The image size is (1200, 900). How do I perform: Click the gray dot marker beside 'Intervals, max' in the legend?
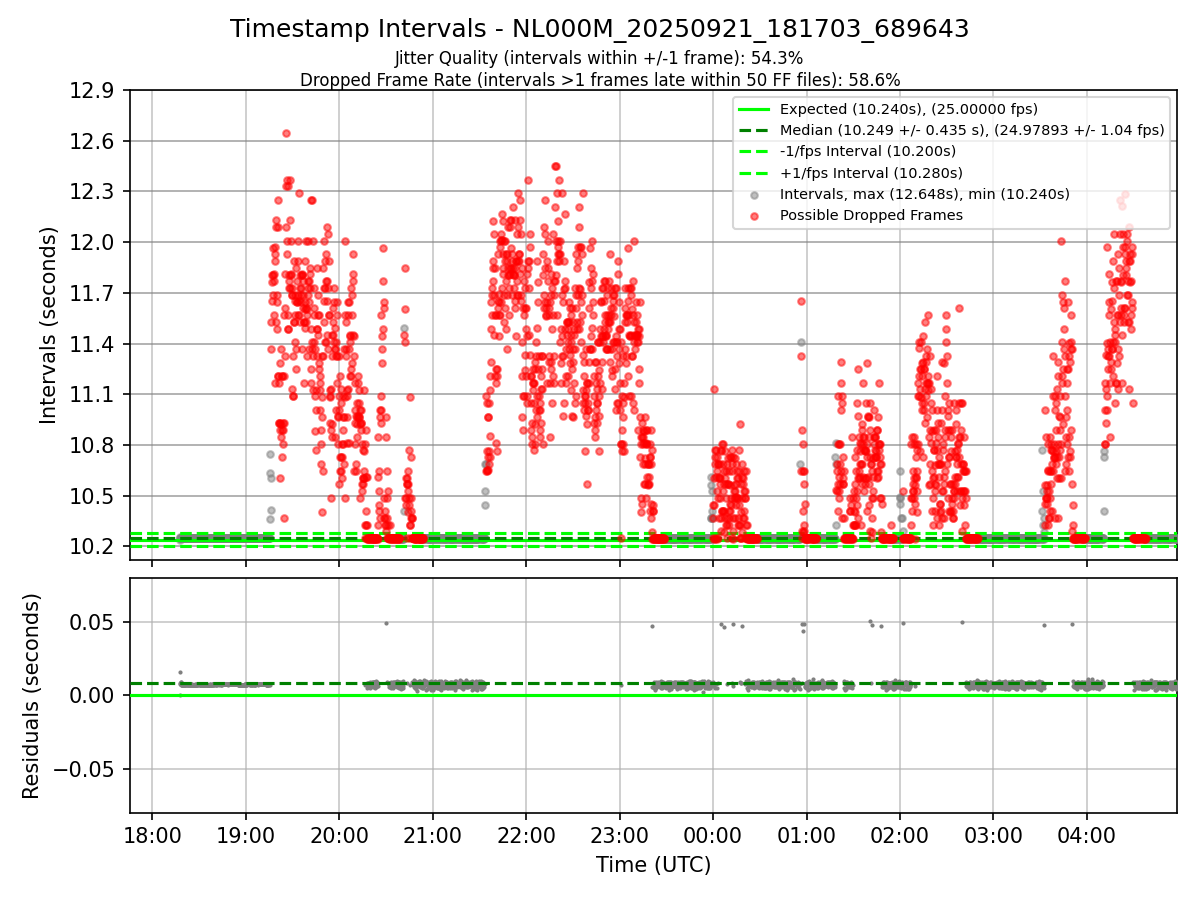[x=754, y=194]
